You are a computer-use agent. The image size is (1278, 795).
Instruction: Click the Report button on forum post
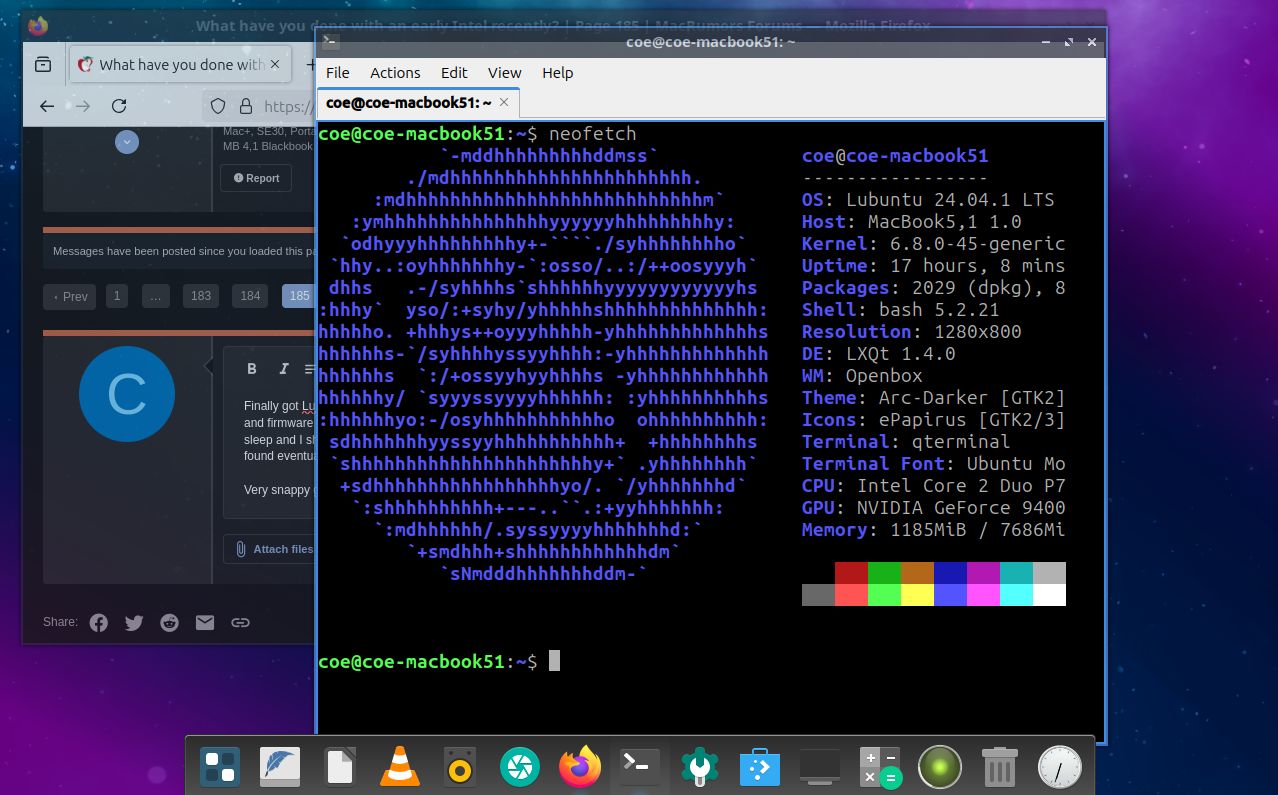pos(257,178)
